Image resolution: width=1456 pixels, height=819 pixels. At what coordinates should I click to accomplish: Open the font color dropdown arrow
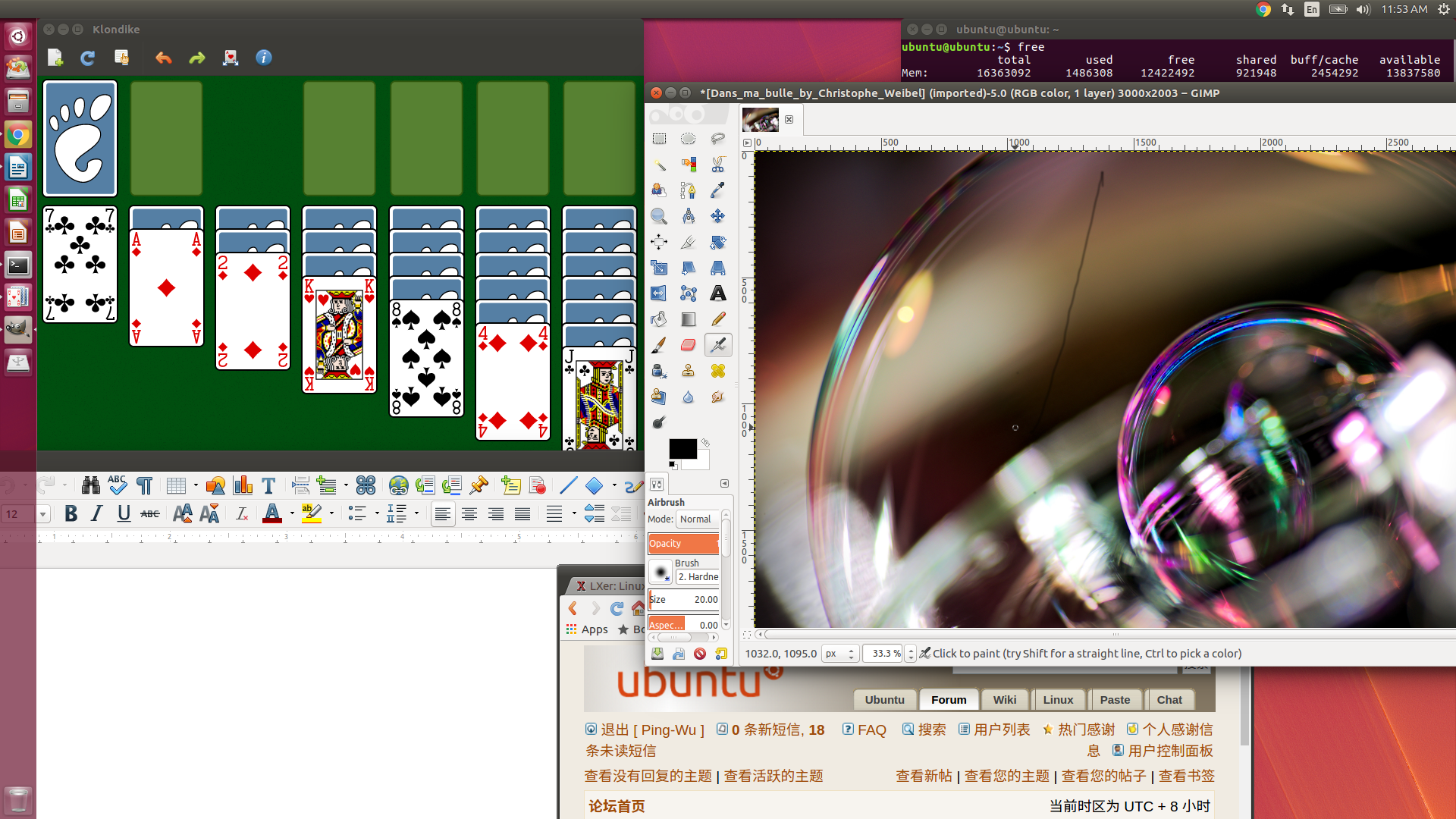point(292,514)
